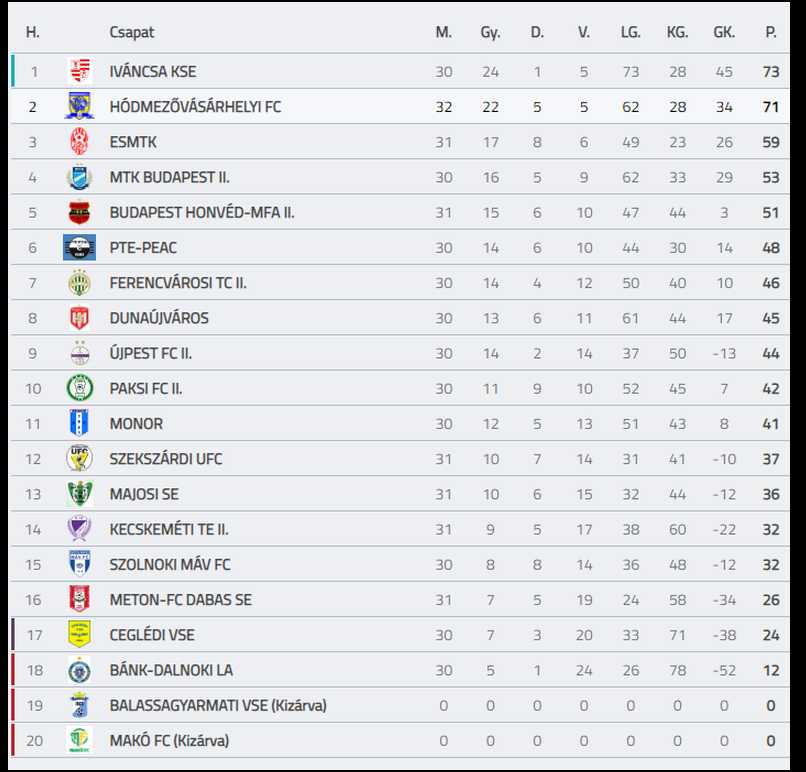Select the Kecskeméti TE II. team name
The width and height of the screenshot is (806, 772).
[x=169, y=529]
